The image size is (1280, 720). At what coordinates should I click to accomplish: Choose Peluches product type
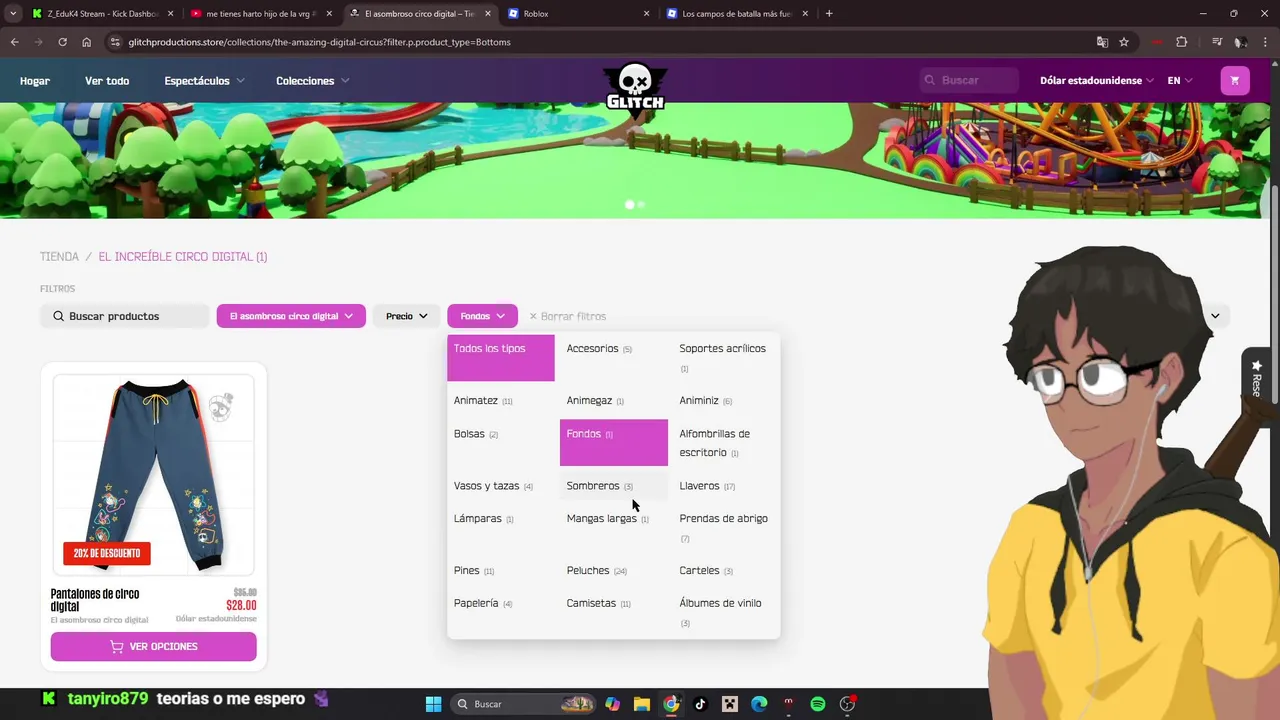(596, 571)
